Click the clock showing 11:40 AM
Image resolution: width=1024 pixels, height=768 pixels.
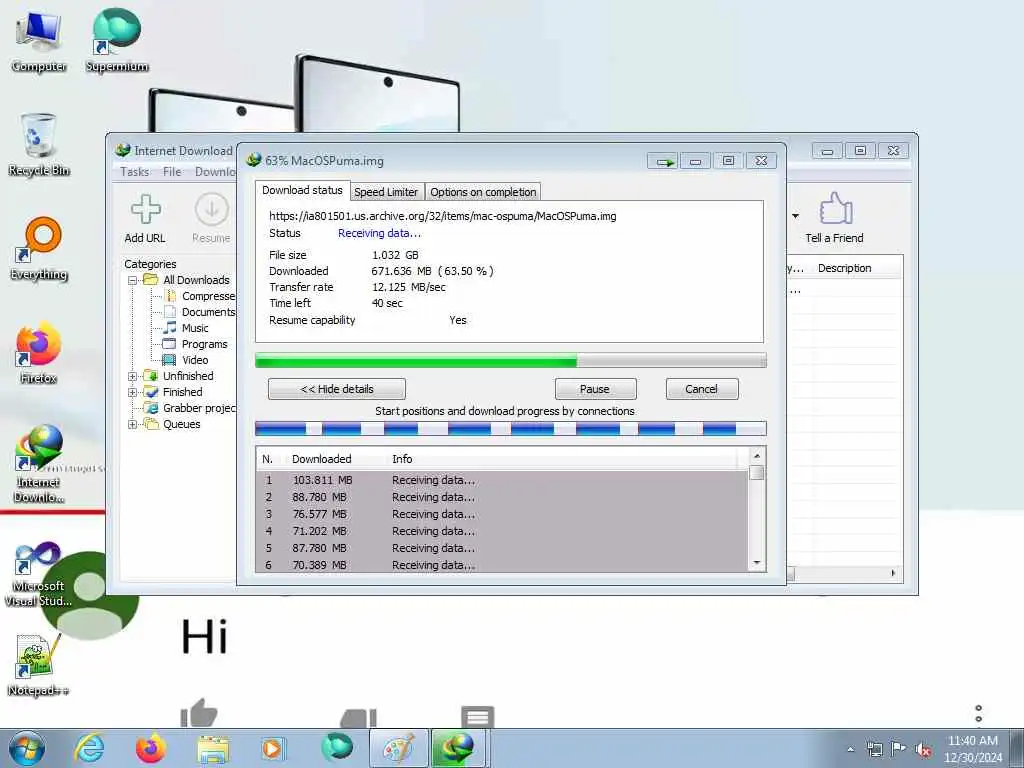pos(972,741)
